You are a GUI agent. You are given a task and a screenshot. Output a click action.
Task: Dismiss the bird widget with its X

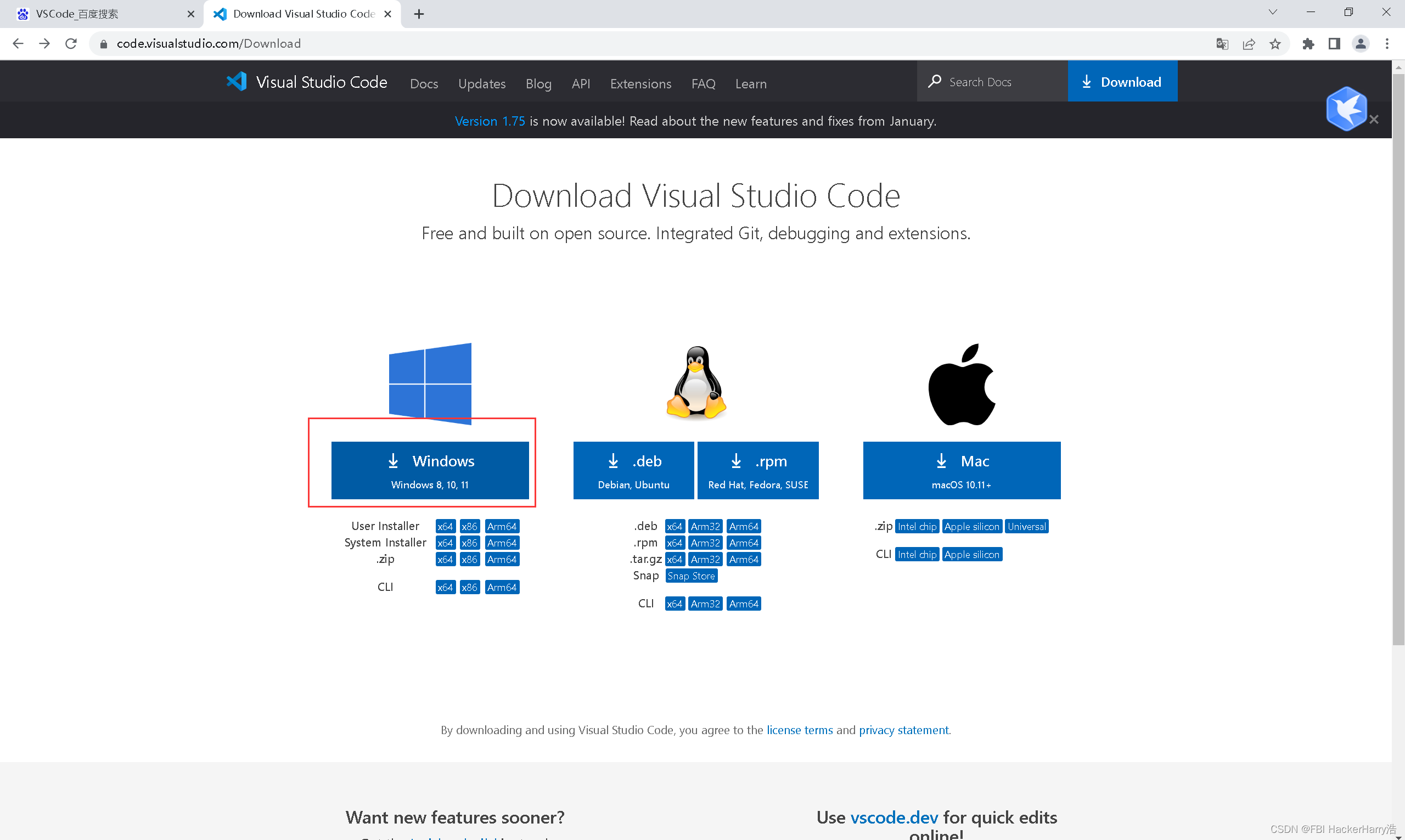pos(1374,120)
